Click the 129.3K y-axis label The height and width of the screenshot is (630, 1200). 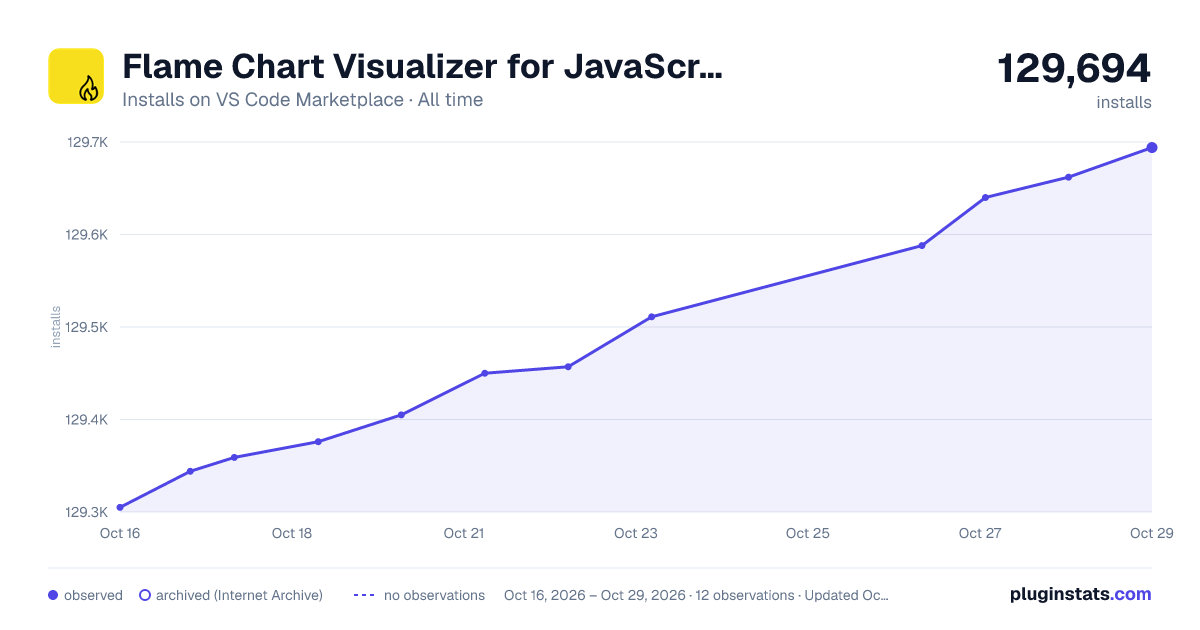click(x=87, y=512)
